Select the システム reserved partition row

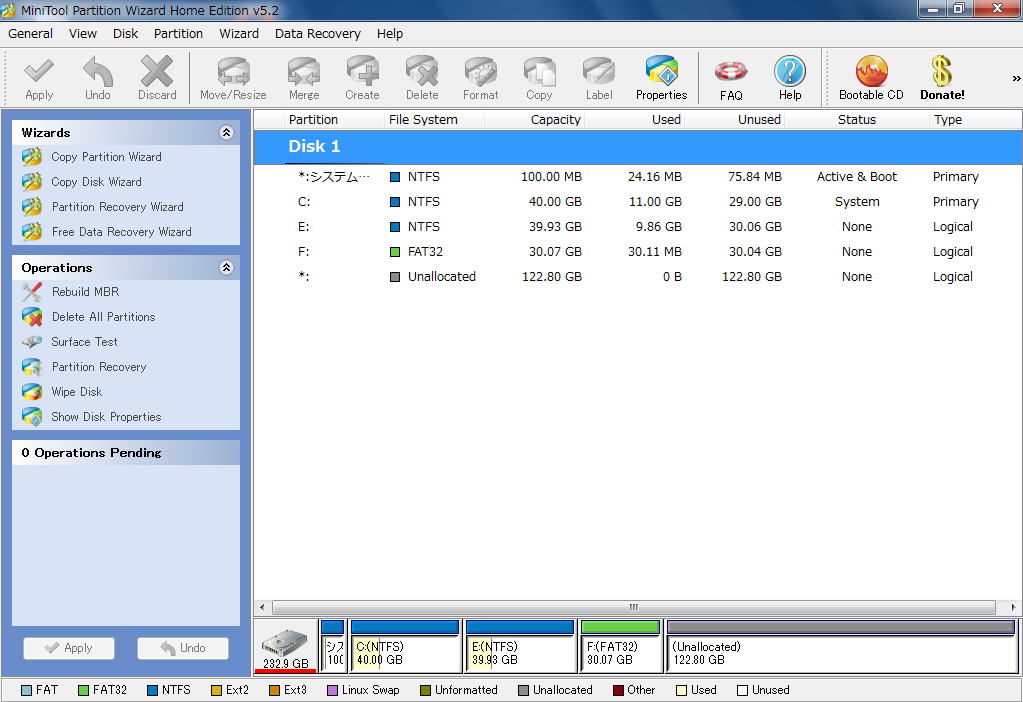[637, 177]
